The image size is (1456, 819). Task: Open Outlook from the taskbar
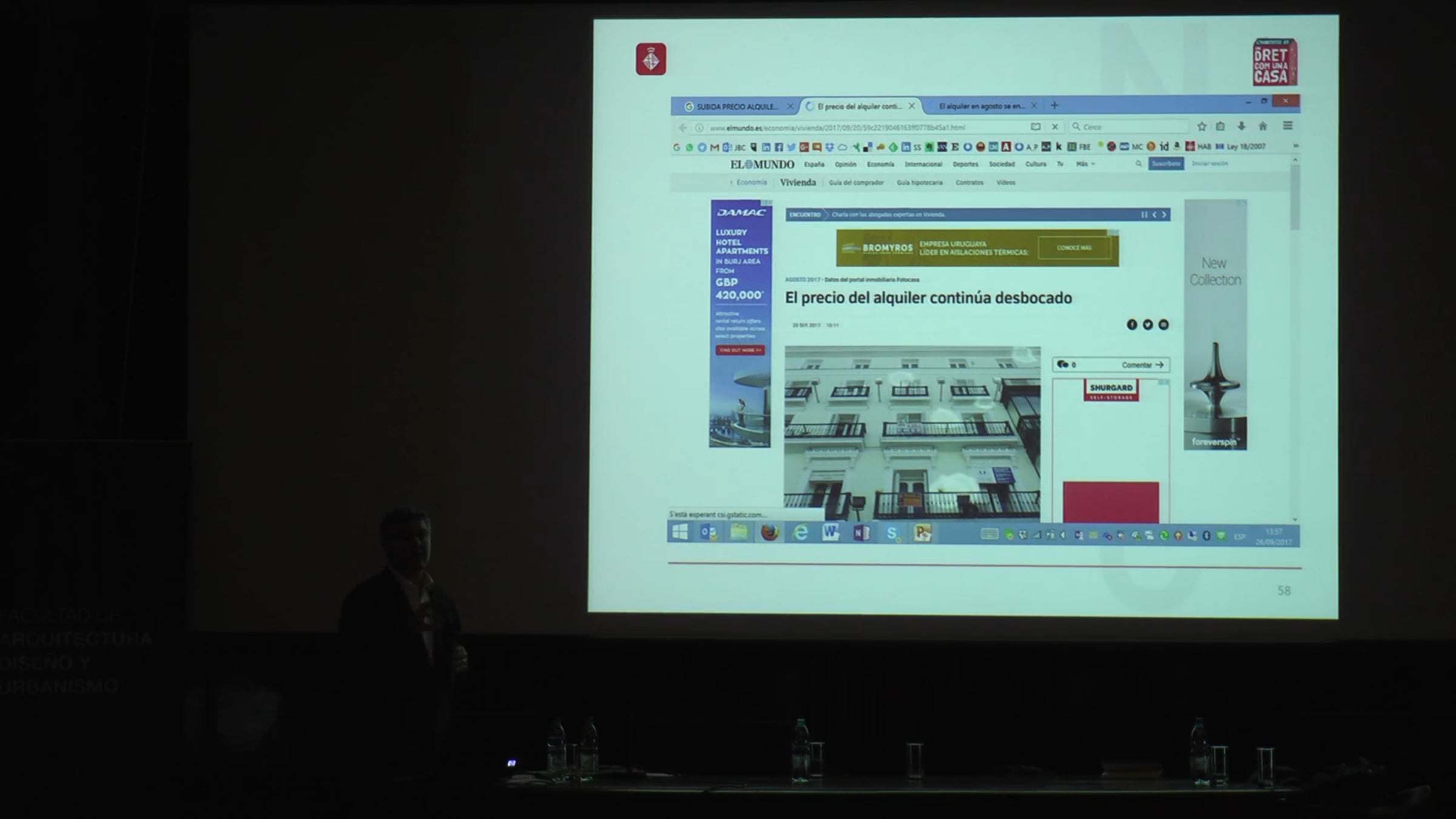[708, 533]
